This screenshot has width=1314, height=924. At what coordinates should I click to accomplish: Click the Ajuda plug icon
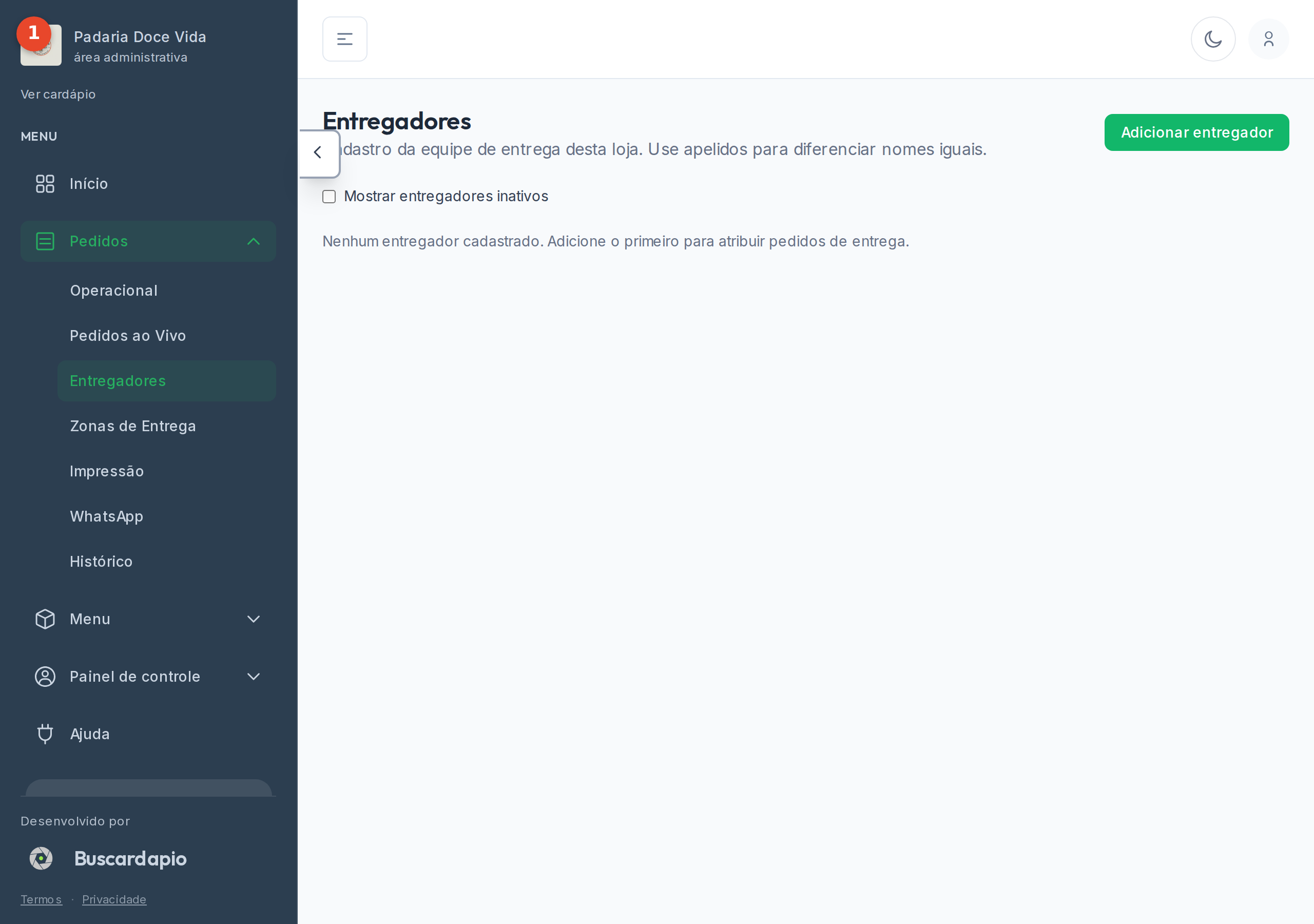[45, 734]
